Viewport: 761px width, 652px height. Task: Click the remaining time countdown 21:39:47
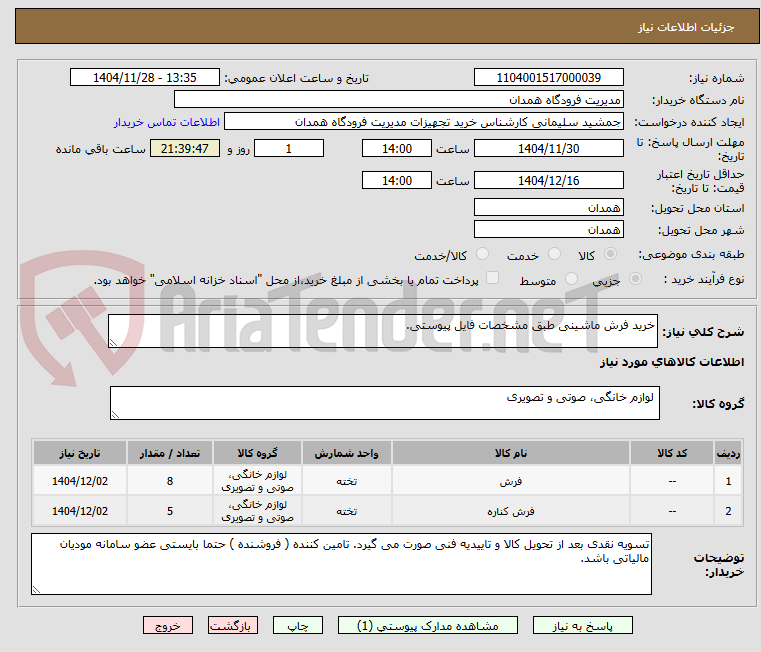tap(185, 149)
